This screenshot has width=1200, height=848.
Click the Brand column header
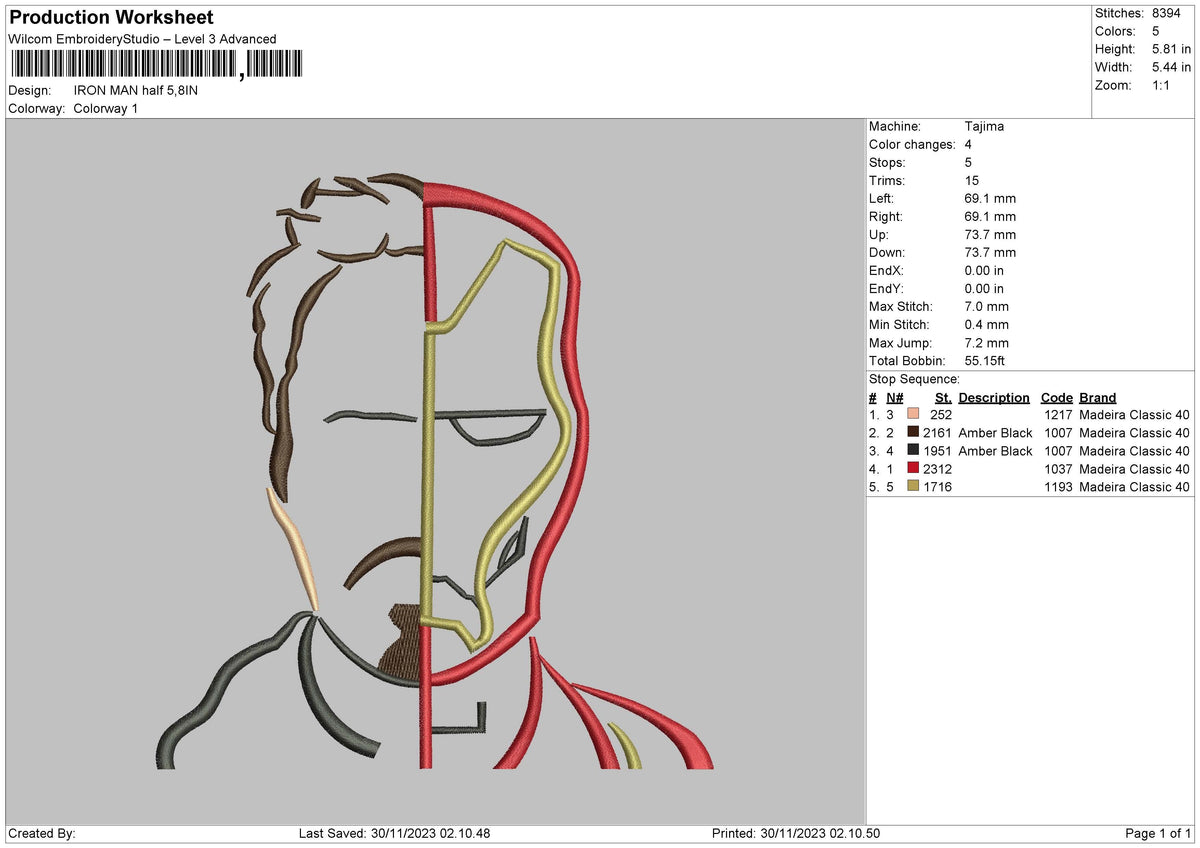coord(1097,397)
